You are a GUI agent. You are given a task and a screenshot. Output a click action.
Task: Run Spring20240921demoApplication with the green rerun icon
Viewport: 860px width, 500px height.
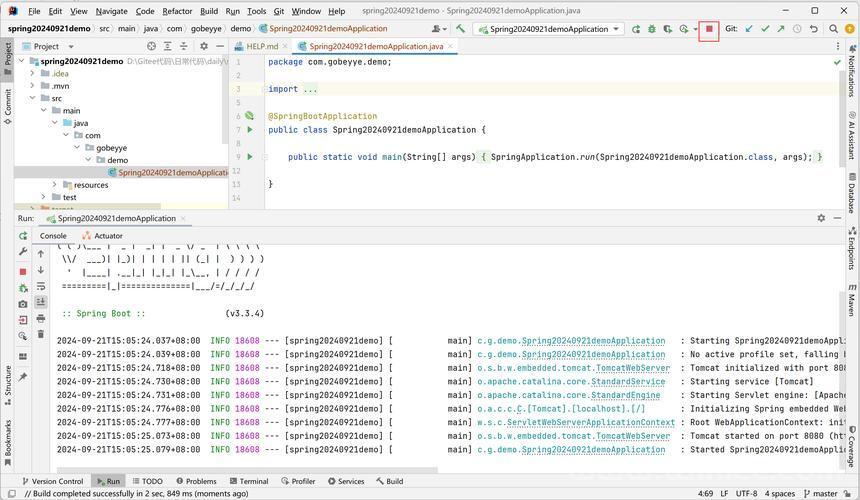click(x=636, y=29)
